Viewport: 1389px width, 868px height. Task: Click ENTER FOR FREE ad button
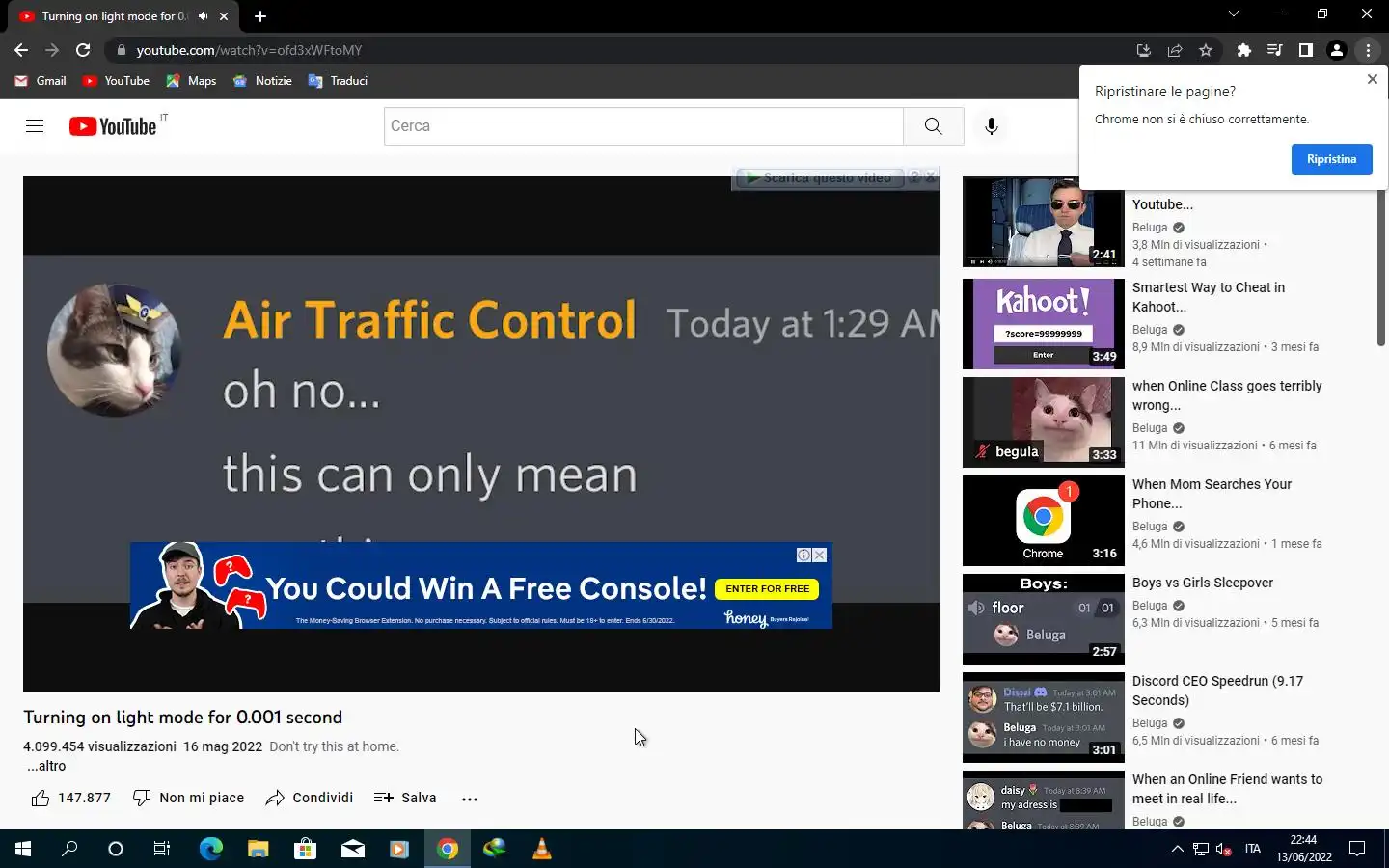pos(767,588)
